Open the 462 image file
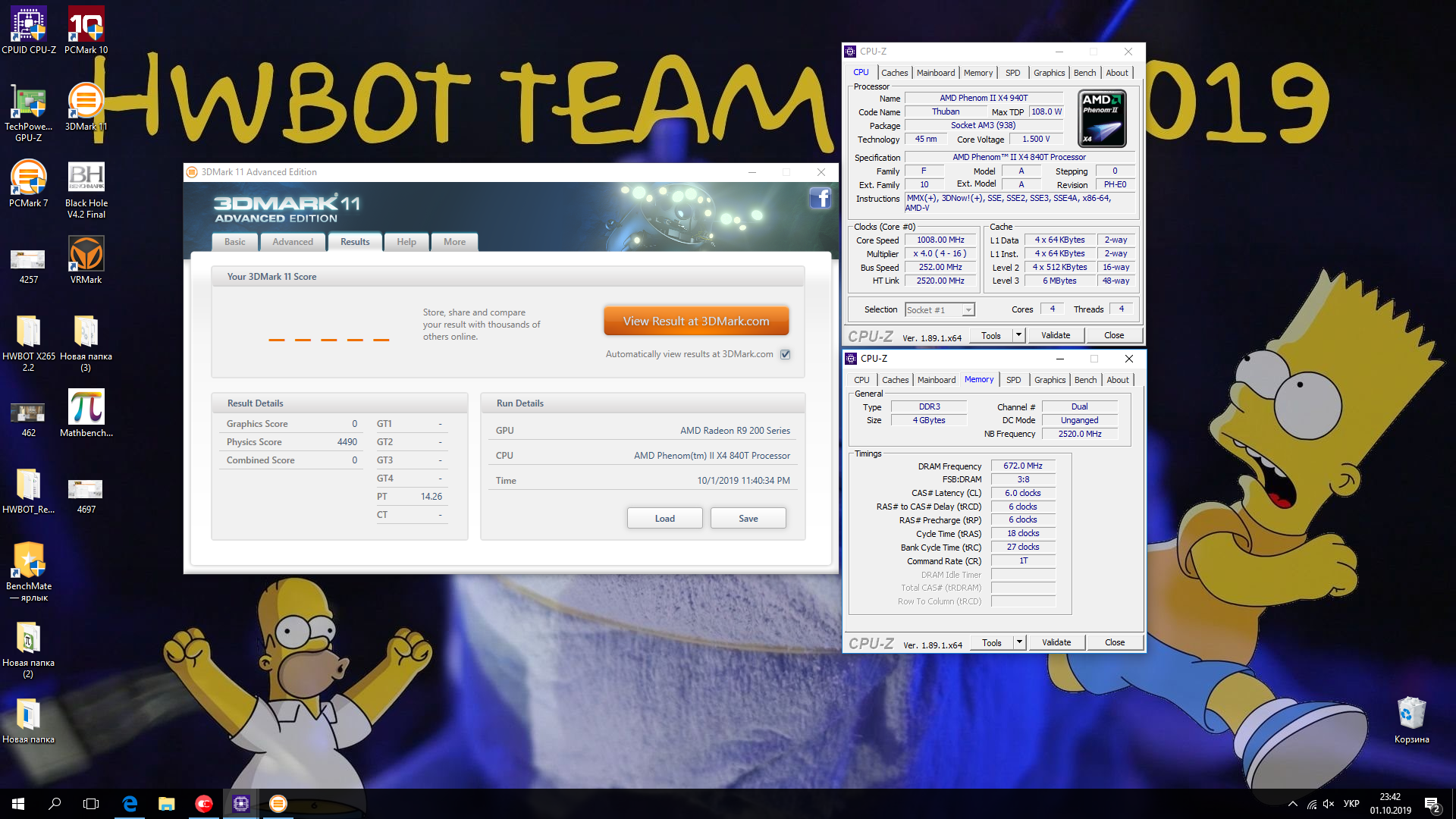Image resolution: width=1456 pixels, height=819 pixels. 28,419
